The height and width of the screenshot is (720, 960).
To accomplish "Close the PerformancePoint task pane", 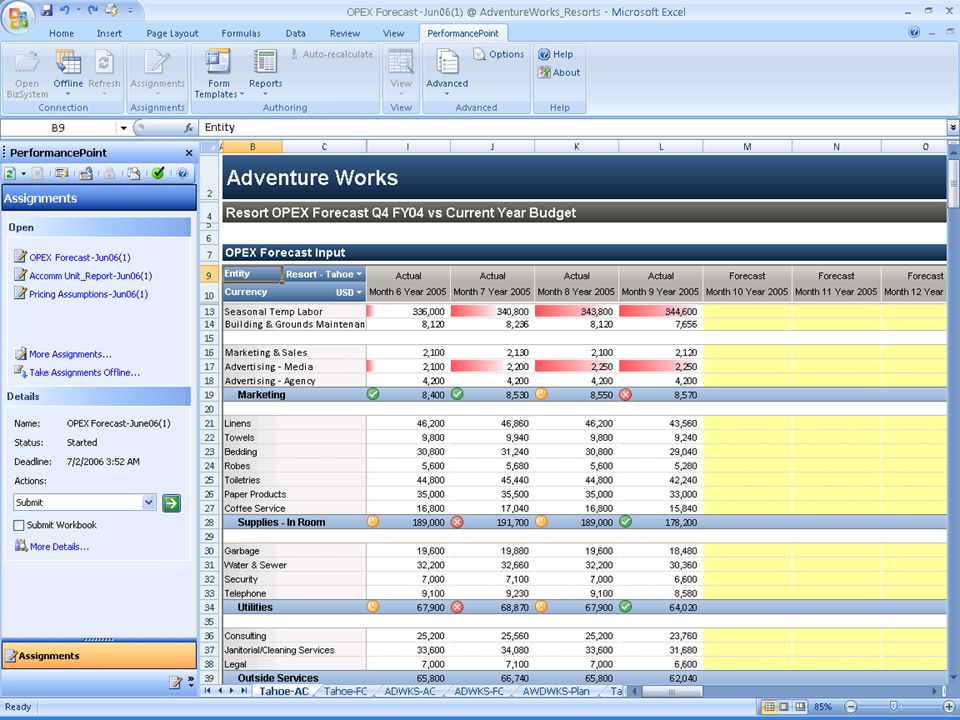I will 189,153.
